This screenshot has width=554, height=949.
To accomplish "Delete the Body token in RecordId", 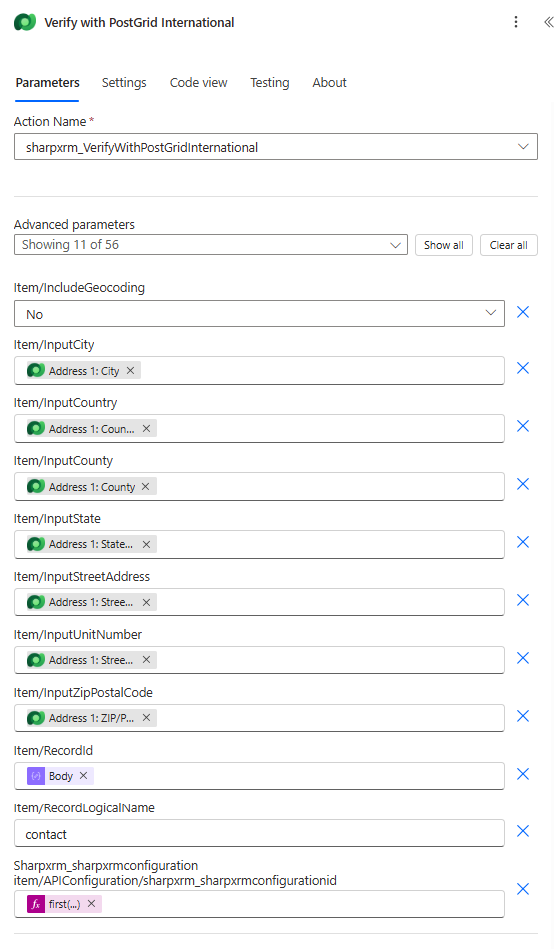I will [84, 775].
